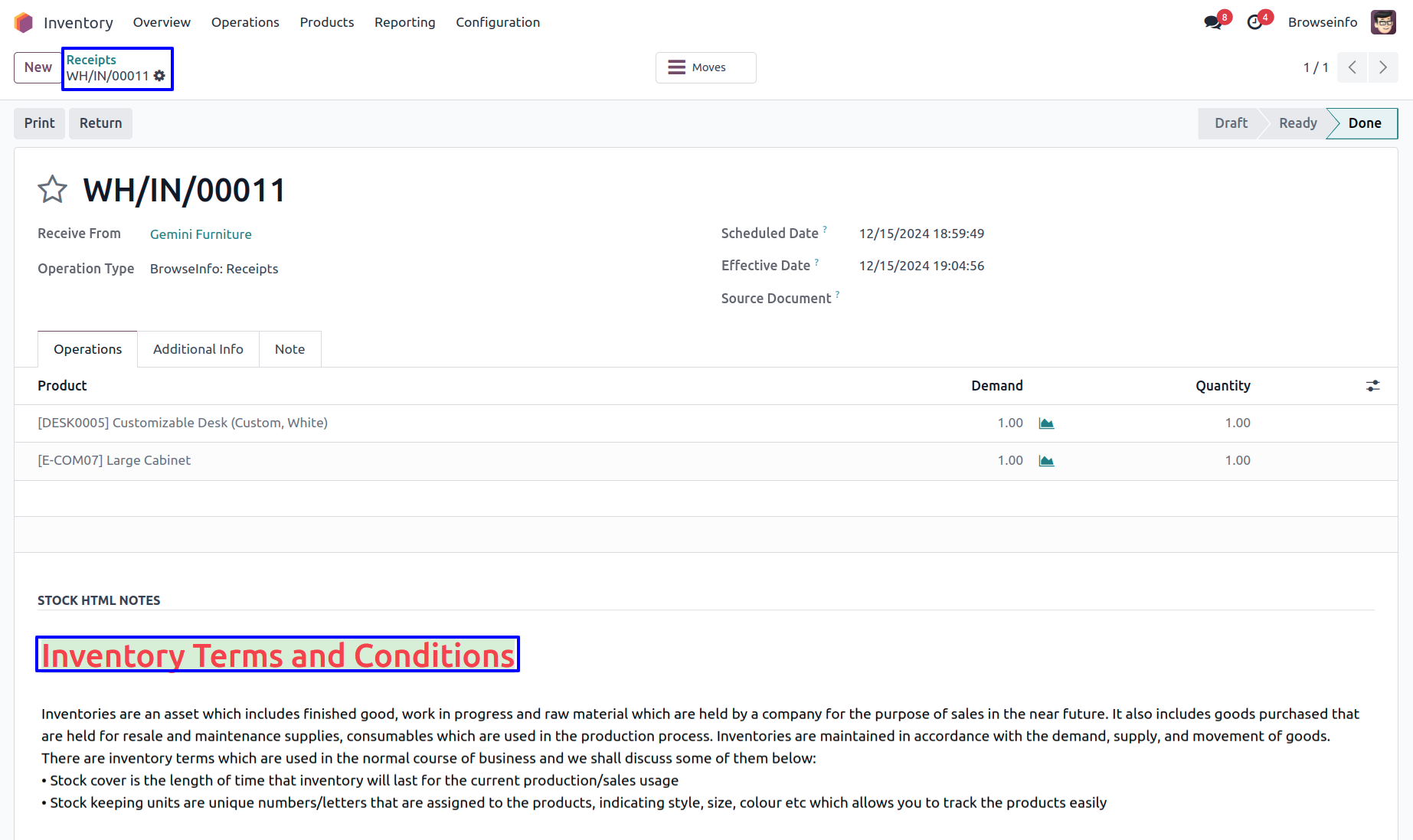1413x840 pixels.
Task: Mark WH/IN/00011 as favorite with star
Action: 53,190
